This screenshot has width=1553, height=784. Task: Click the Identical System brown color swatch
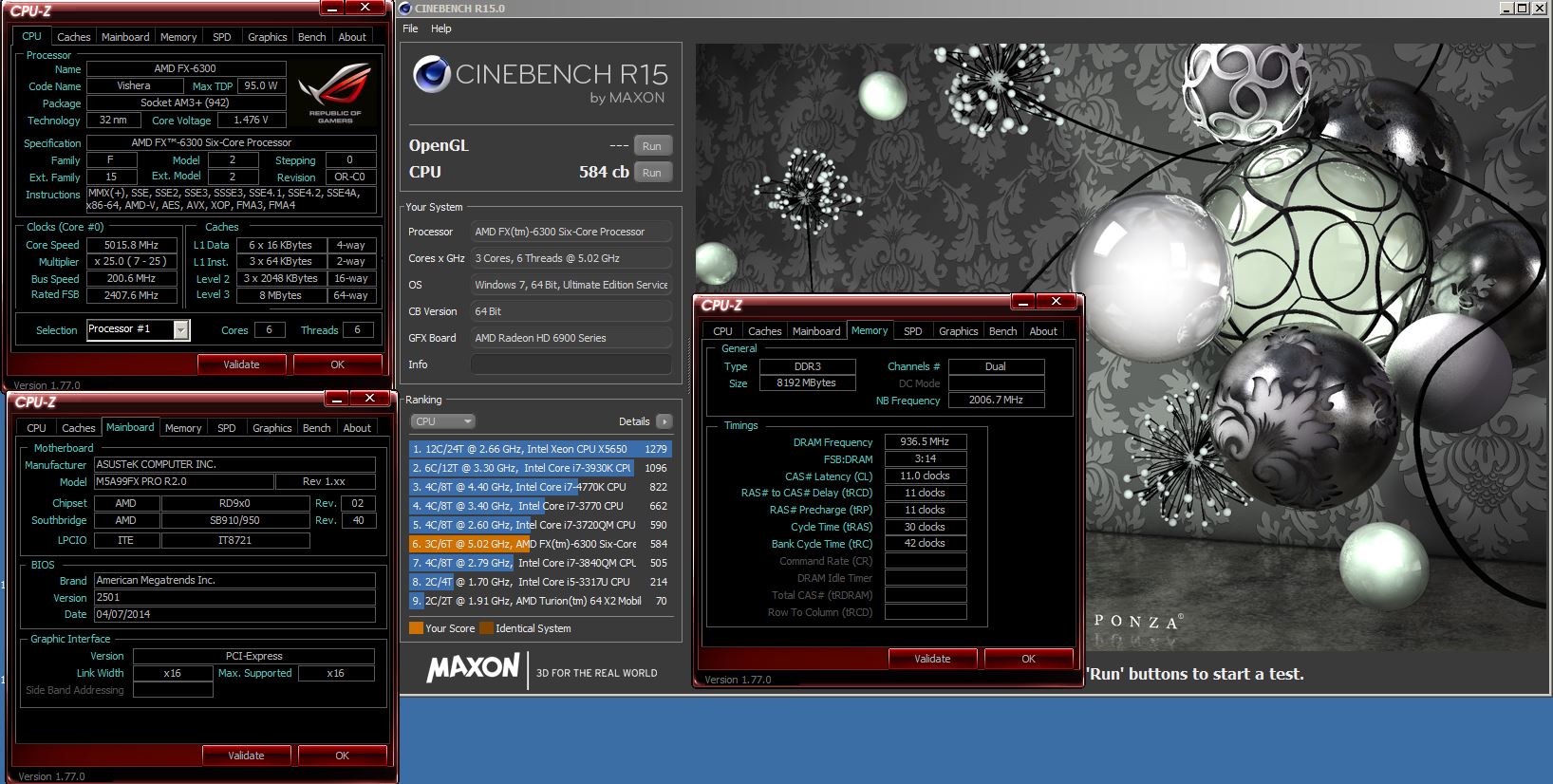486,628
